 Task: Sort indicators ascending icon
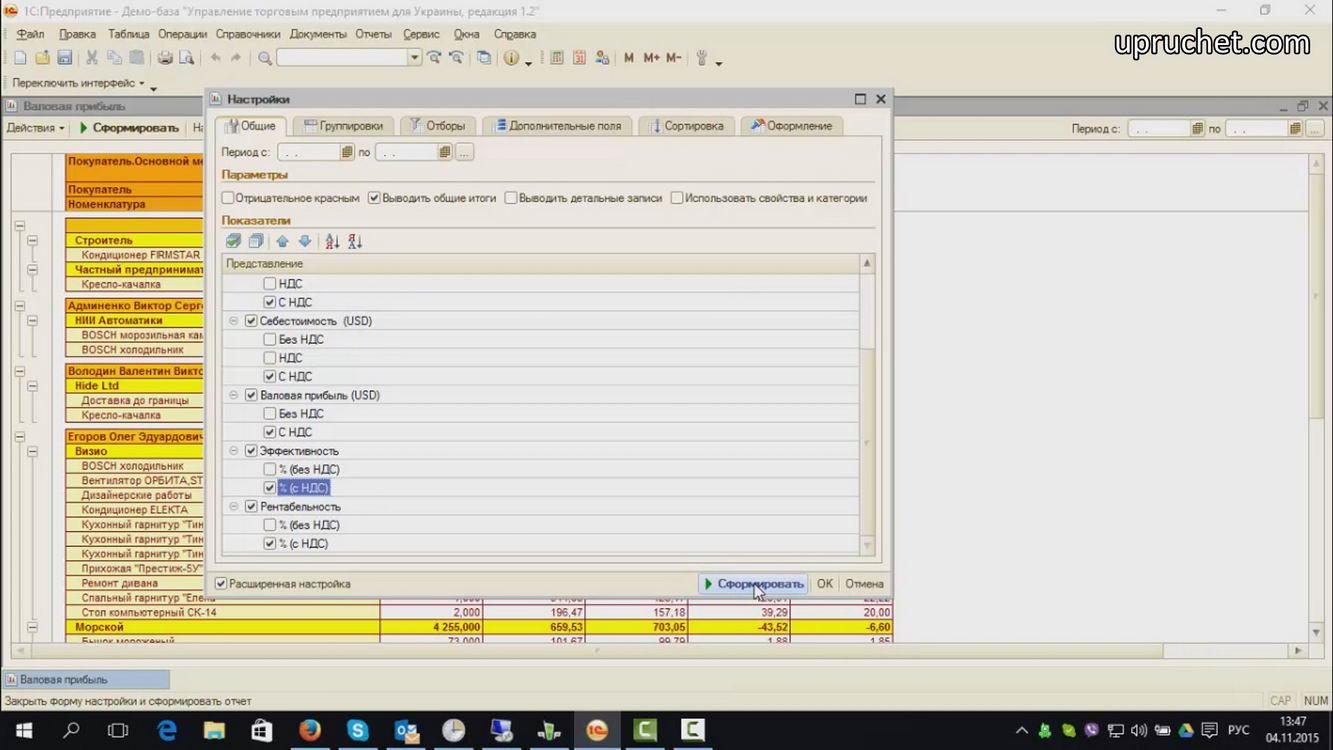tap(332, 241)
